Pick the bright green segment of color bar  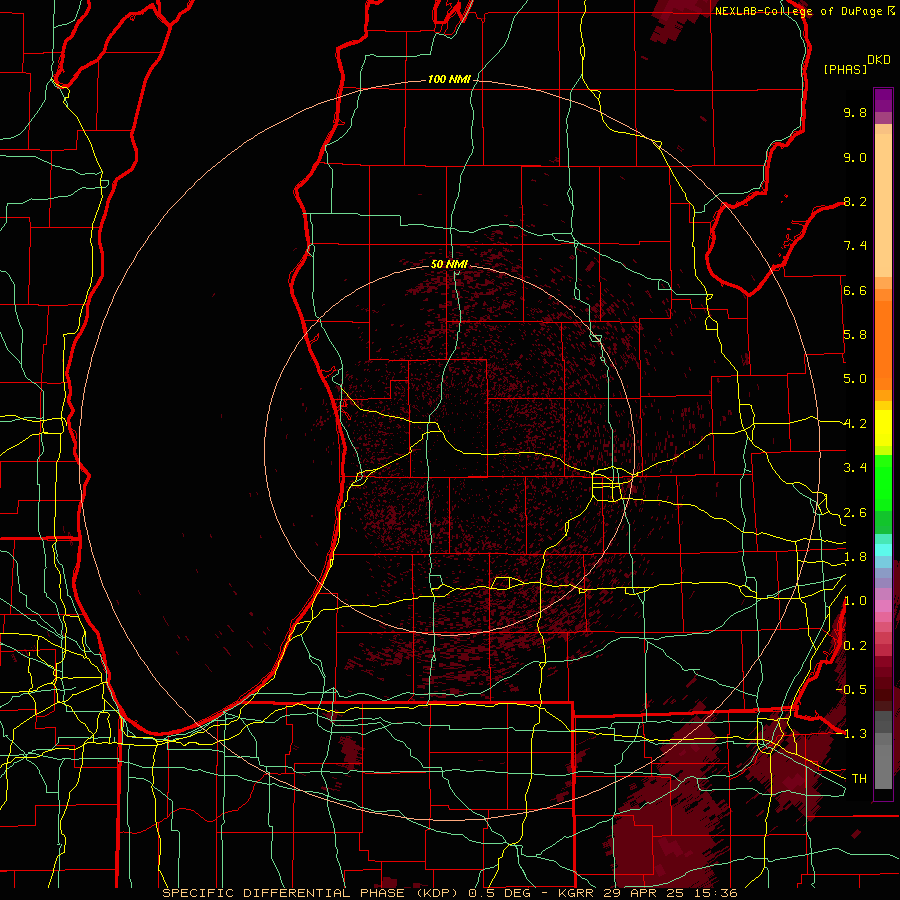tap(883, 483)
